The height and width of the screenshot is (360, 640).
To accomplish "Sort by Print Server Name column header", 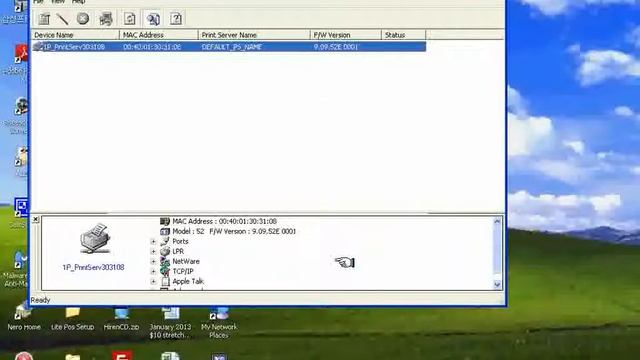I will point(254,35).
